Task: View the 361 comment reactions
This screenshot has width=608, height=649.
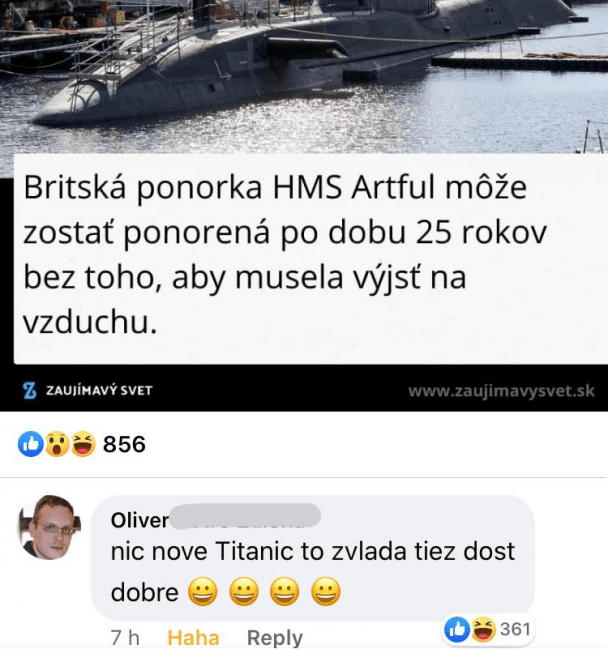Action: pos(515,630)
